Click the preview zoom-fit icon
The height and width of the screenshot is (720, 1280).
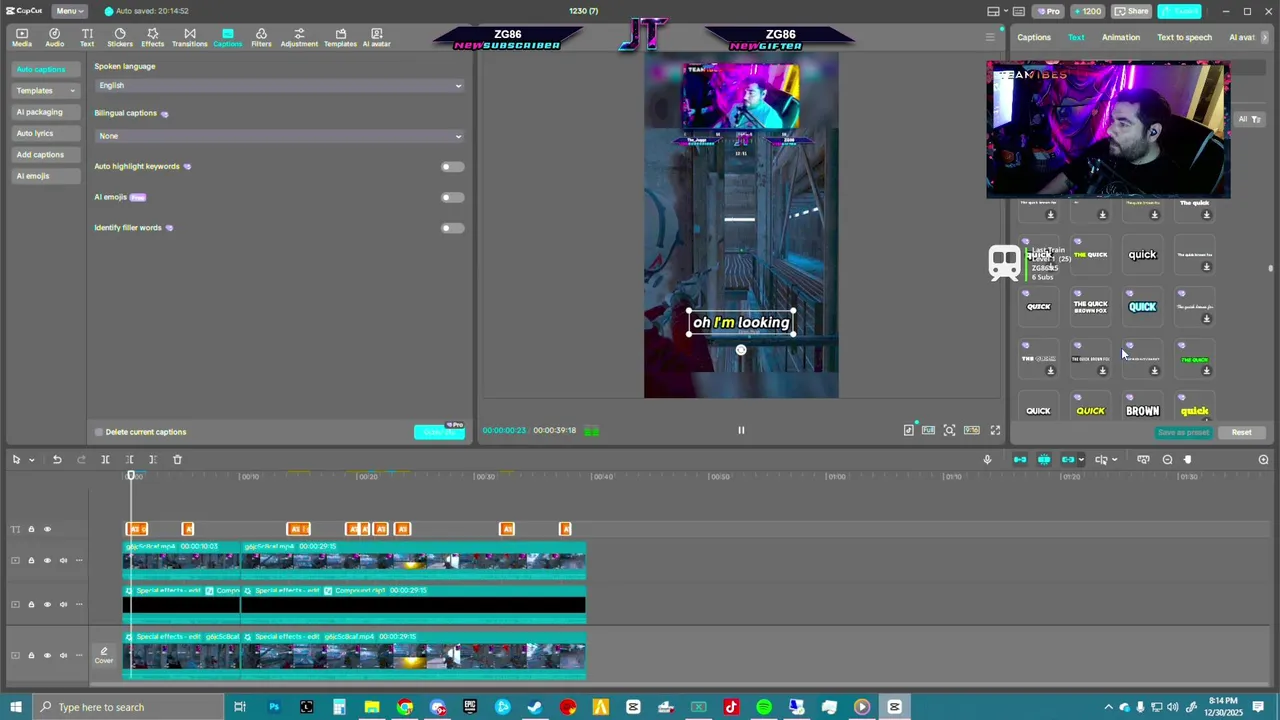coord(949,430)
